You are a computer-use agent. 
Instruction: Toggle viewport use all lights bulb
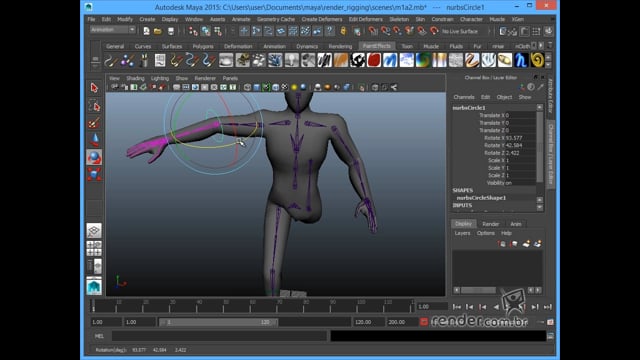(294, 87)
